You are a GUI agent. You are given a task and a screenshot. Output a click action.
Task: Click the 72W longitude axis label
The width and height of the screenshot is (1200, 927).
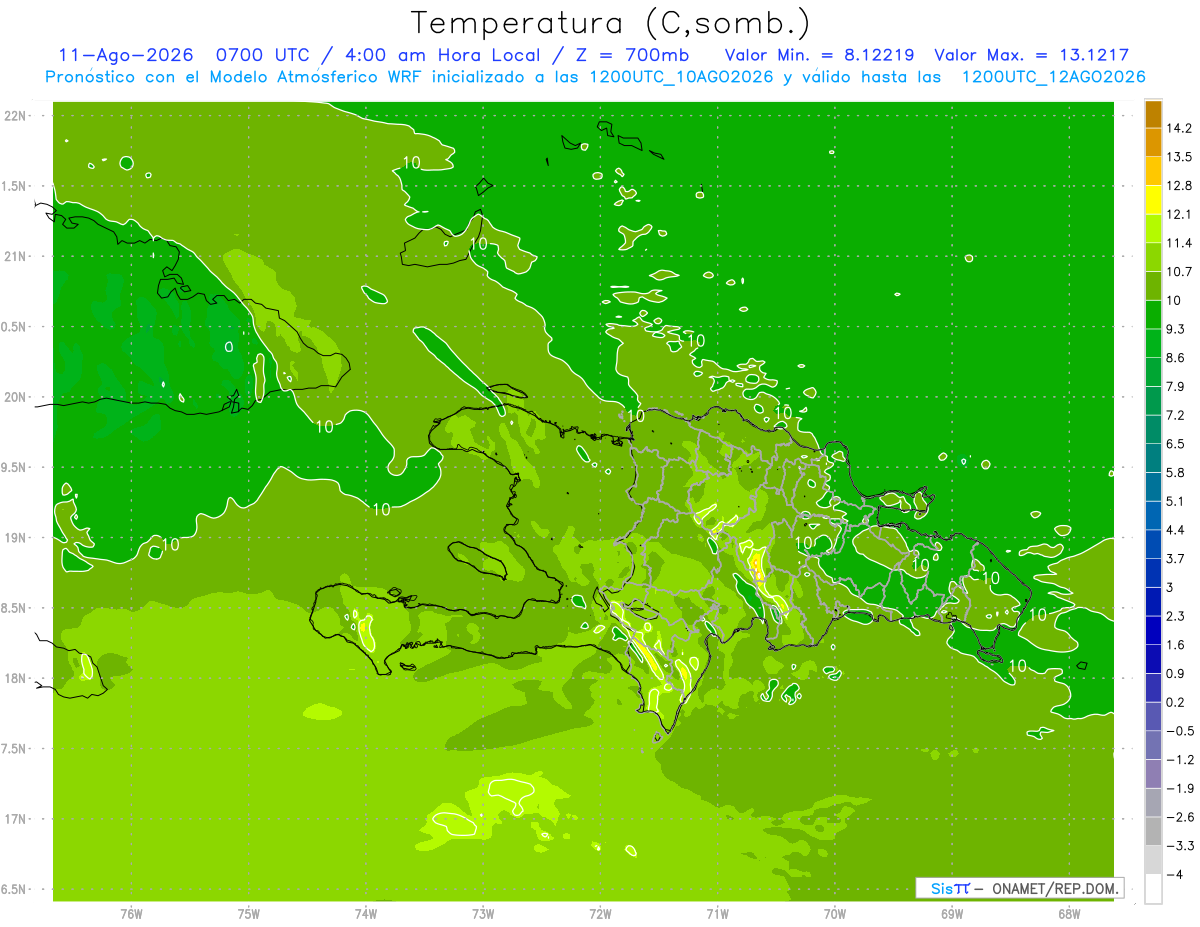point(600,914)
